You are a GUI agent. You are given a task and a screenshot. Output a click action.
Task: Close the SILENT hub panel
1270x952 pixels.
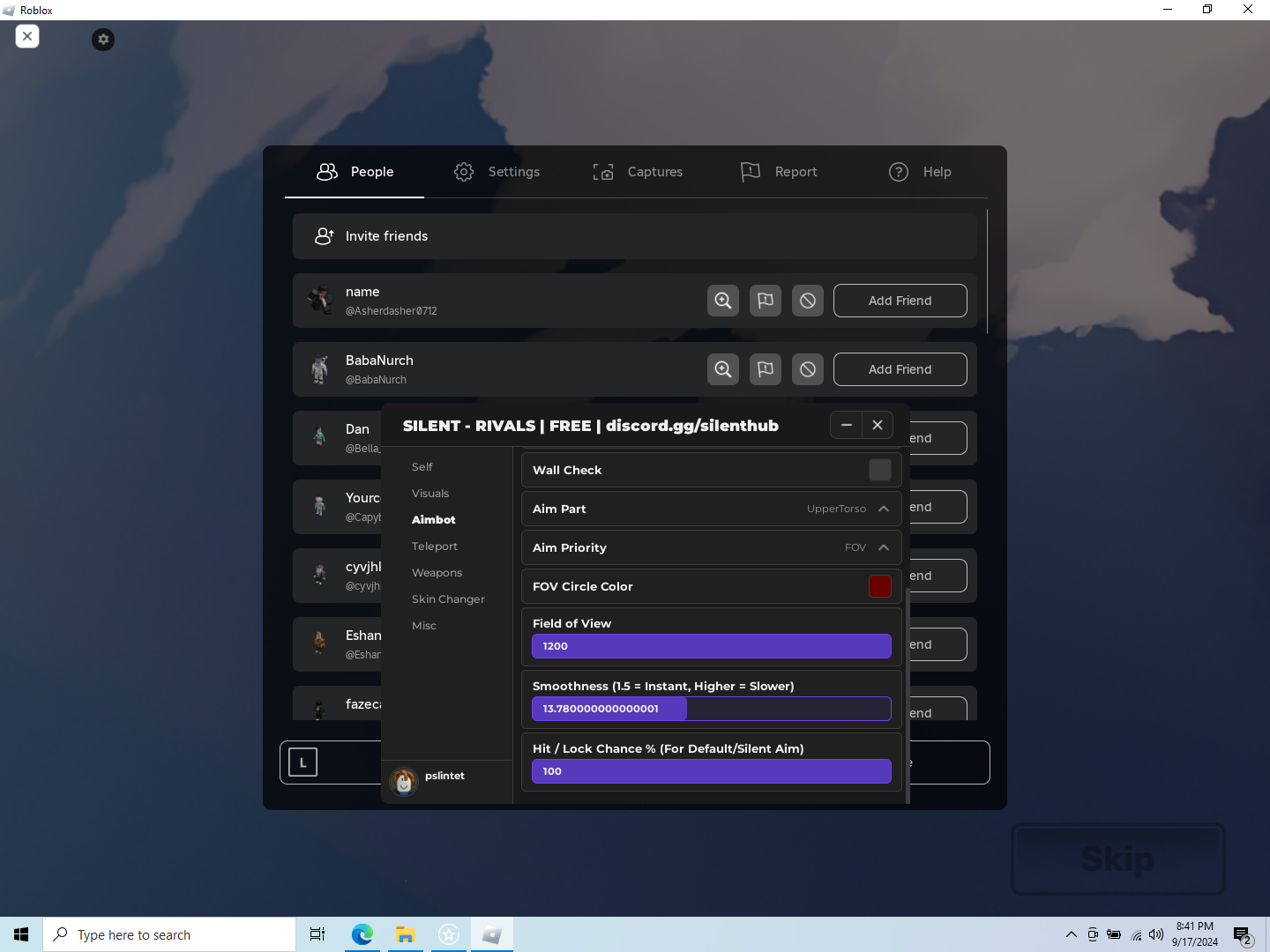click(x=878, y=425)
